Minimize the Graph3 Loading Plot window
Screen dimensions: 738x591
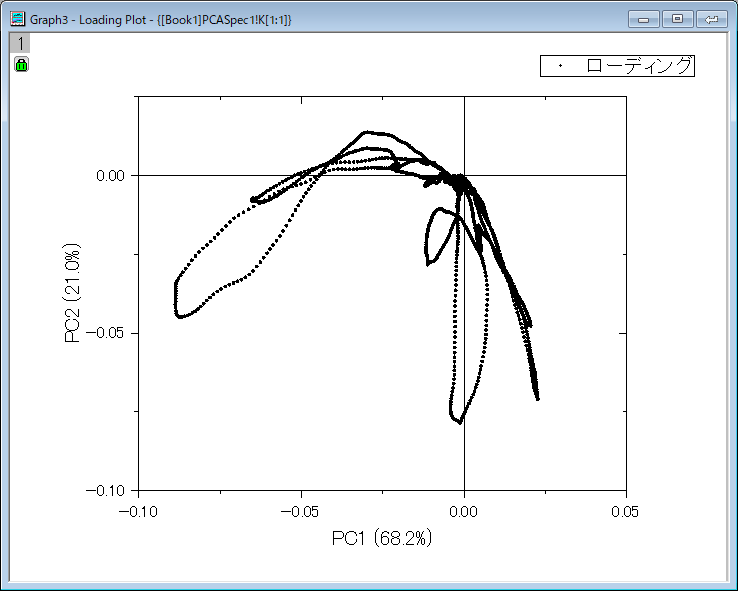coord(643,19)
